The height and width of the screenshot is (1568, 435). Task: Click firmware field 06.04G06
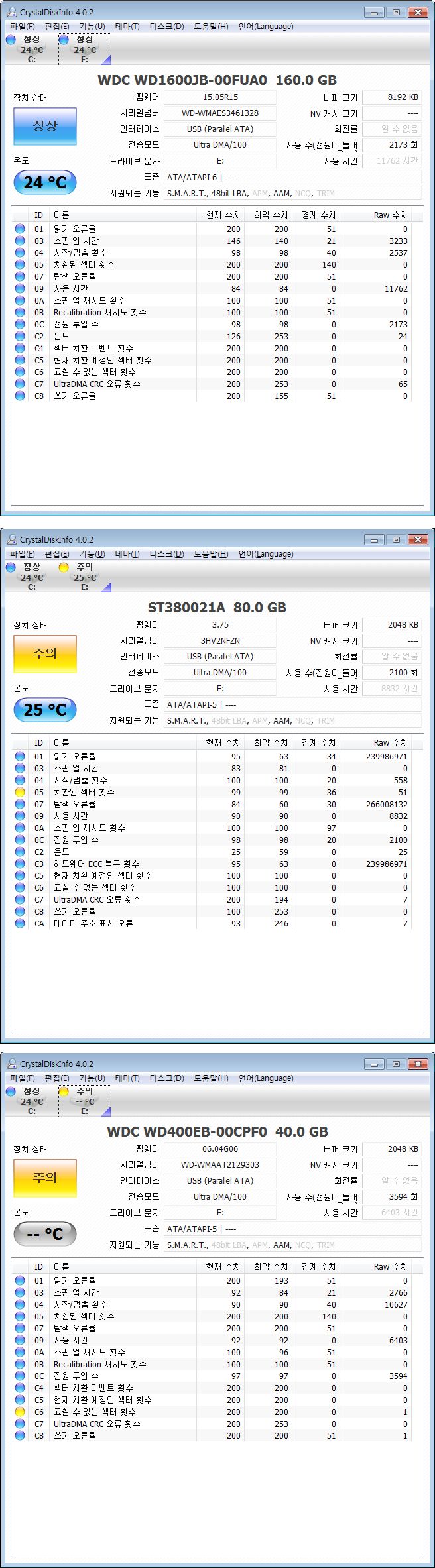tap(220, 1149)
